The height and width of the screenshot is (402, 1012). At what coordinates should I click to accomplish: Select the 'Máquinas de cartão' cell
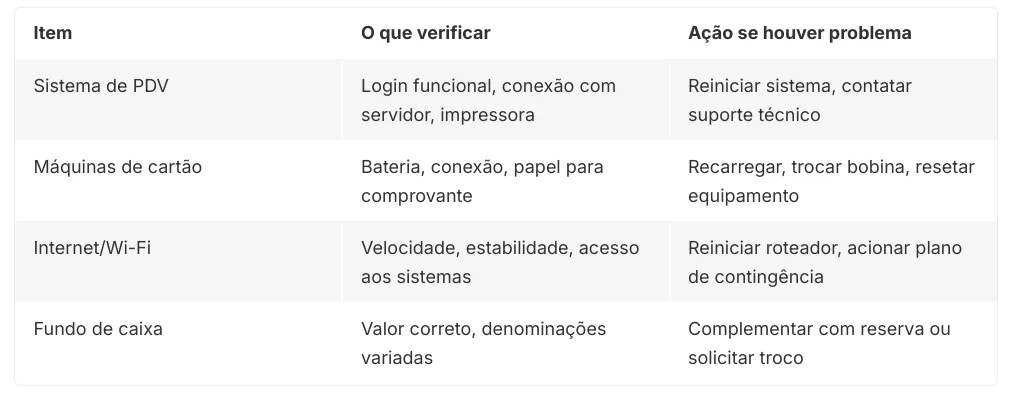(x=118, y=167)
